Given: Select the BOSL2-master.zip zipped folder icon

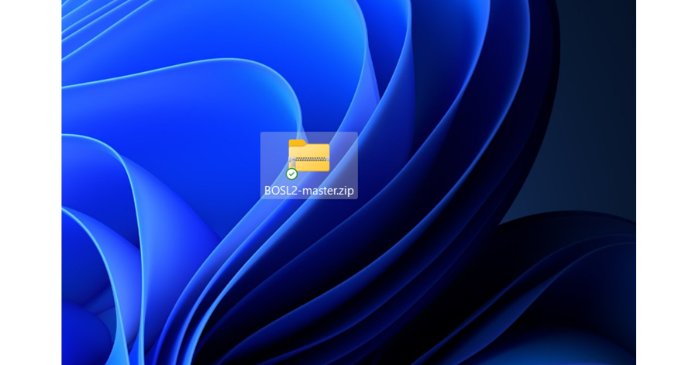Looking at the screenshot, I should coord(309,155).
